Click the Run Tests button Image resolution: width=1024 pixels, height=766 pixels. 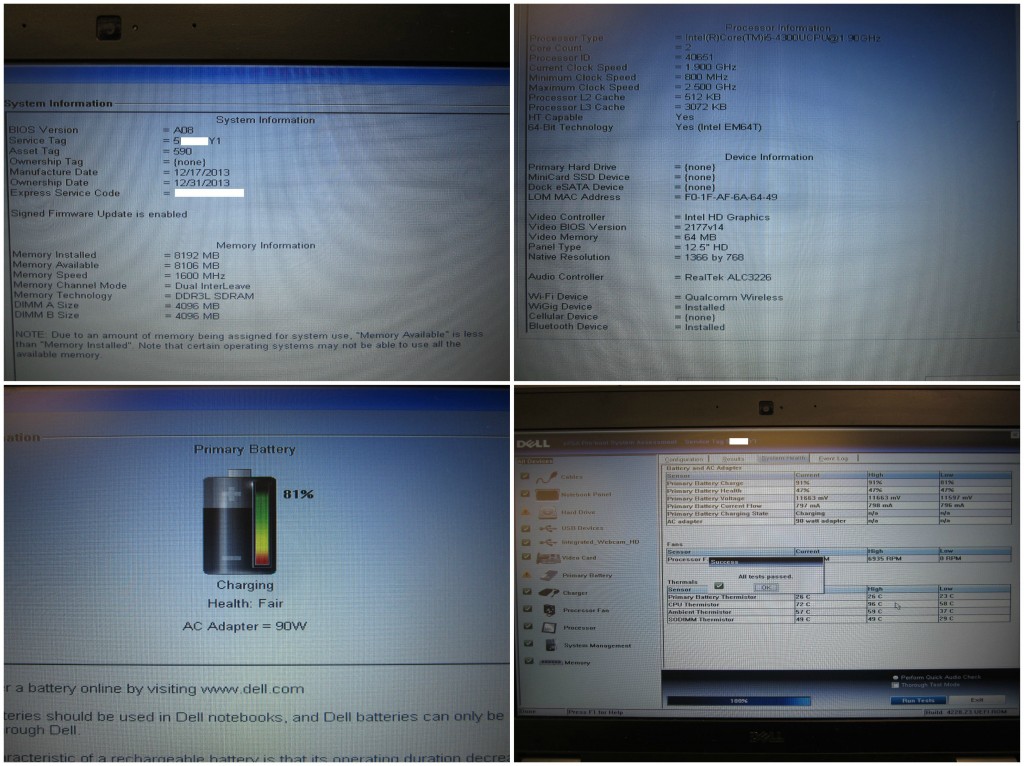coord(918,700)
